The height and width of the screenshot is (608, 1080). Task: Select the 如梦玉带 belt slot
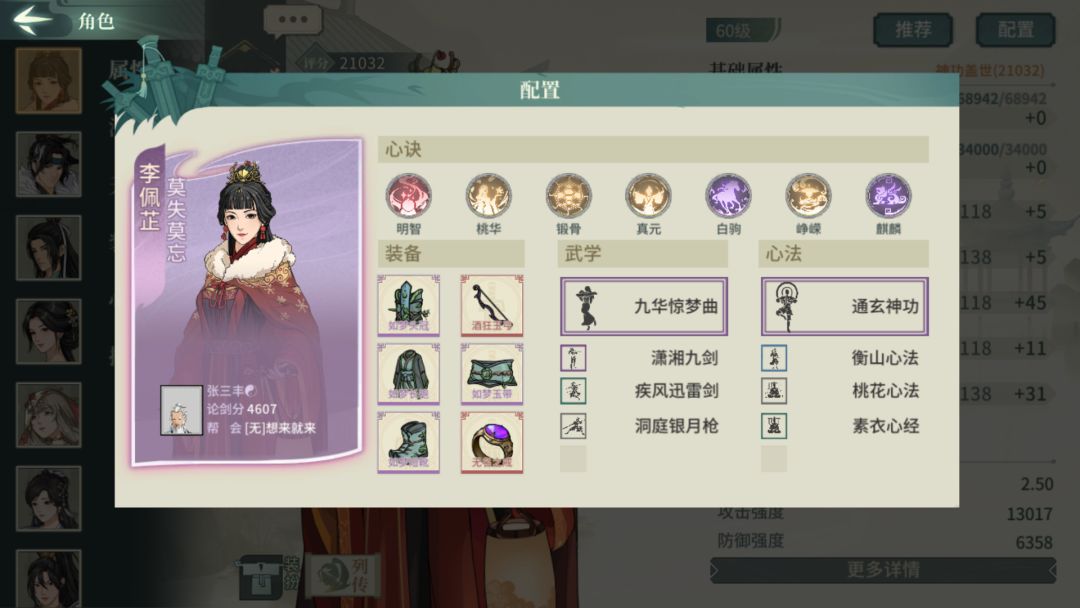pos(492,373)
